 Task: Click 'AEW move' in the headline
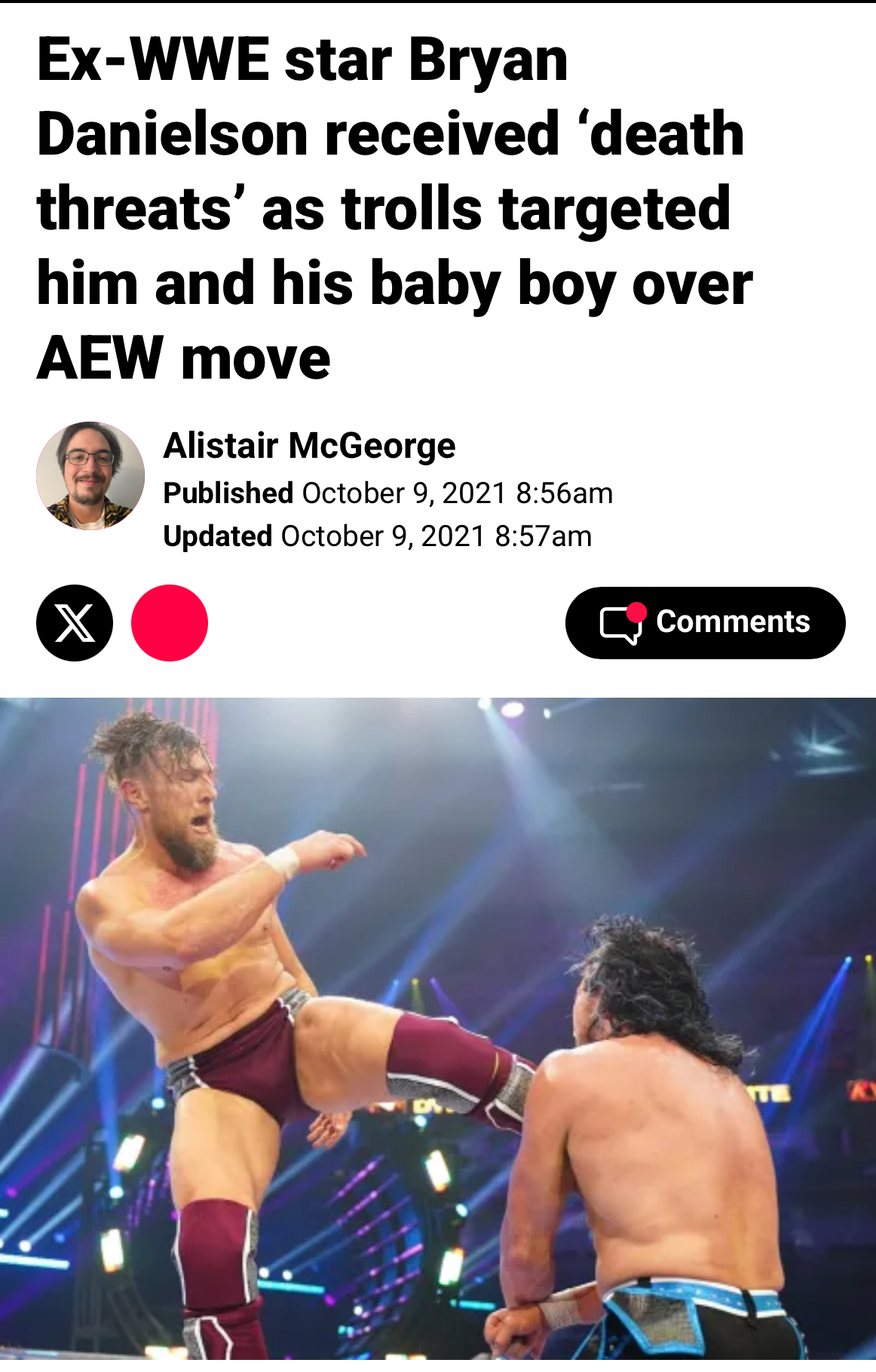184,358
